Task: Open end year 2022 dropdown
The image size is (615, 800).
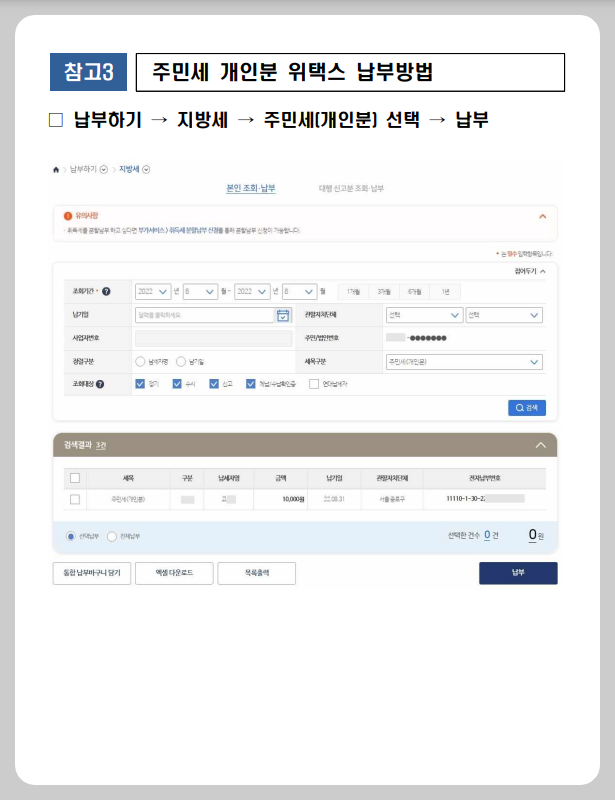Action: (x=252, y=291)
